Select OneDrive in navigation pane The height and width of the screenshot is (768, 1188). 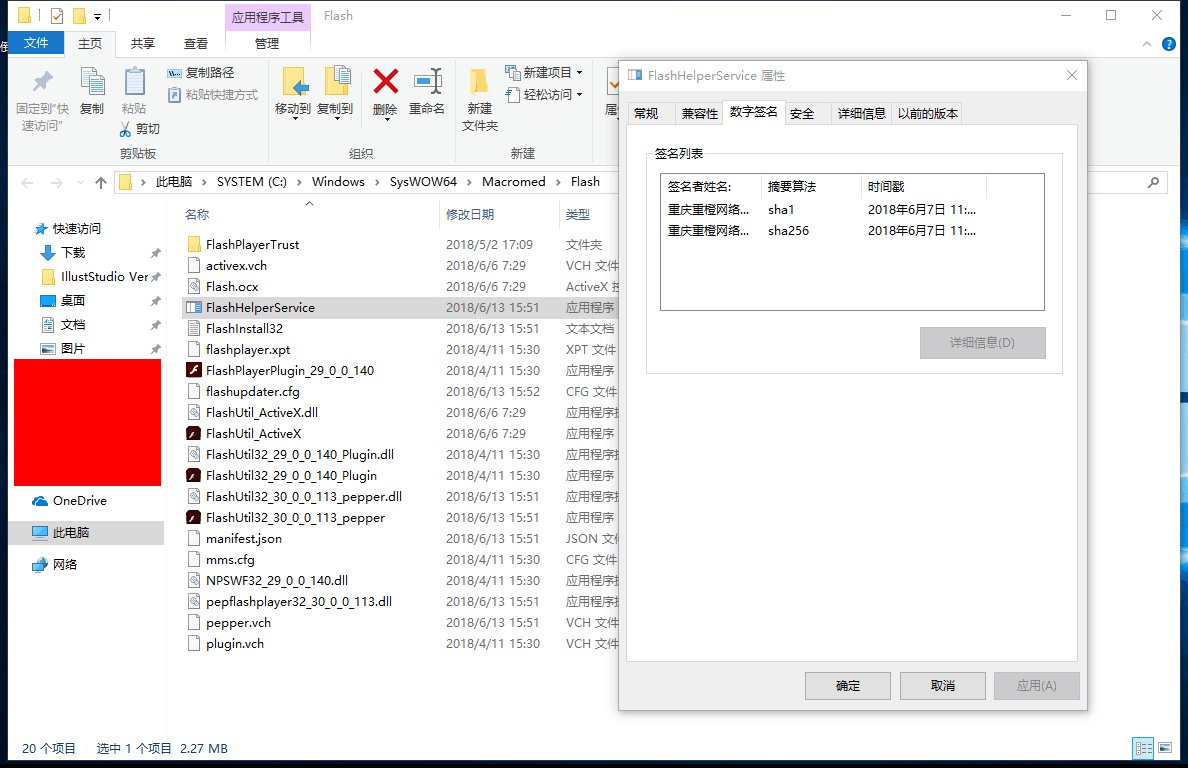click(79, 501)
